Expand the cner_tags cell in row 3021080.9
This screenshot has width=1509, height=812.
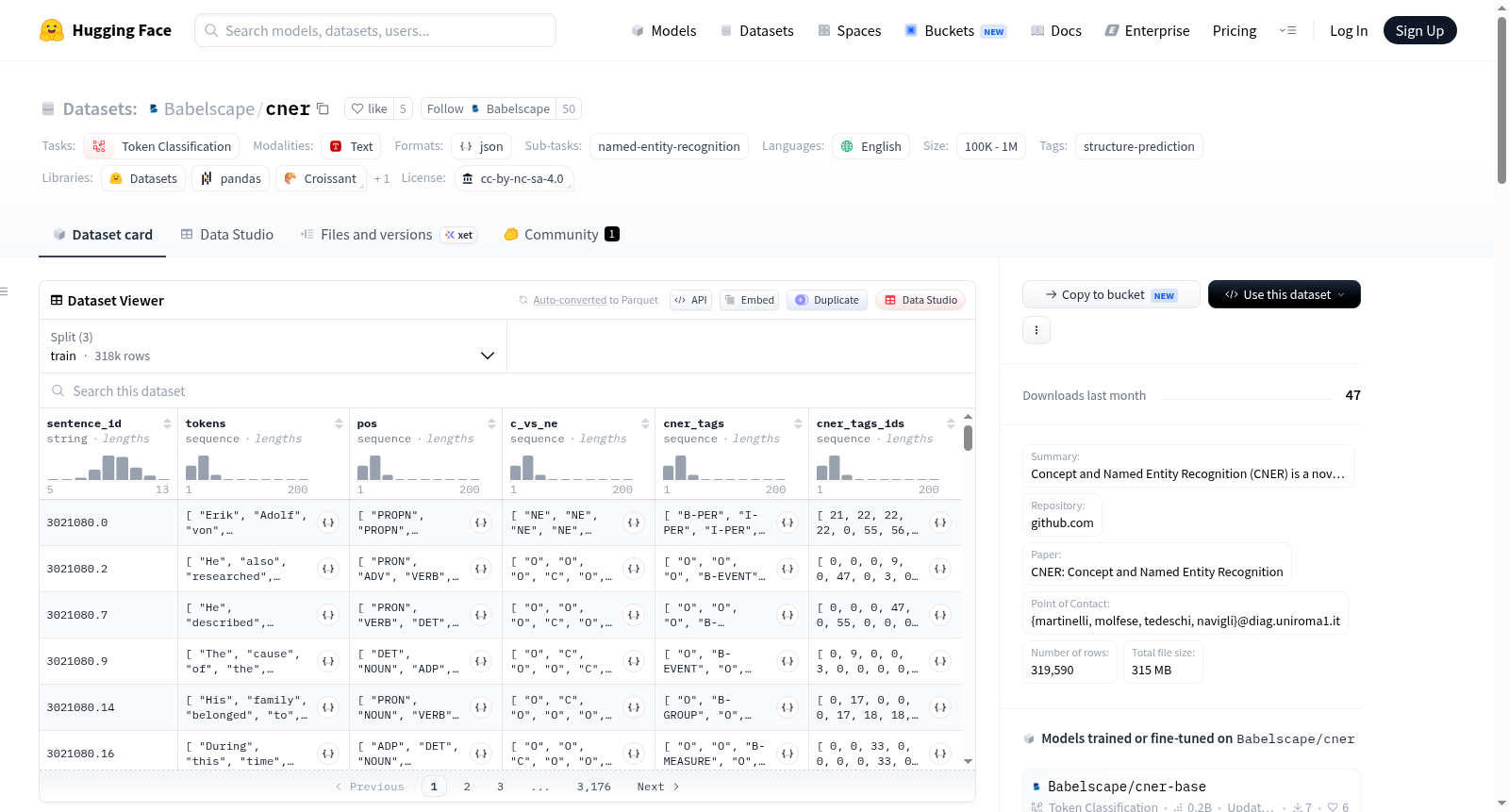click(788, 661)
